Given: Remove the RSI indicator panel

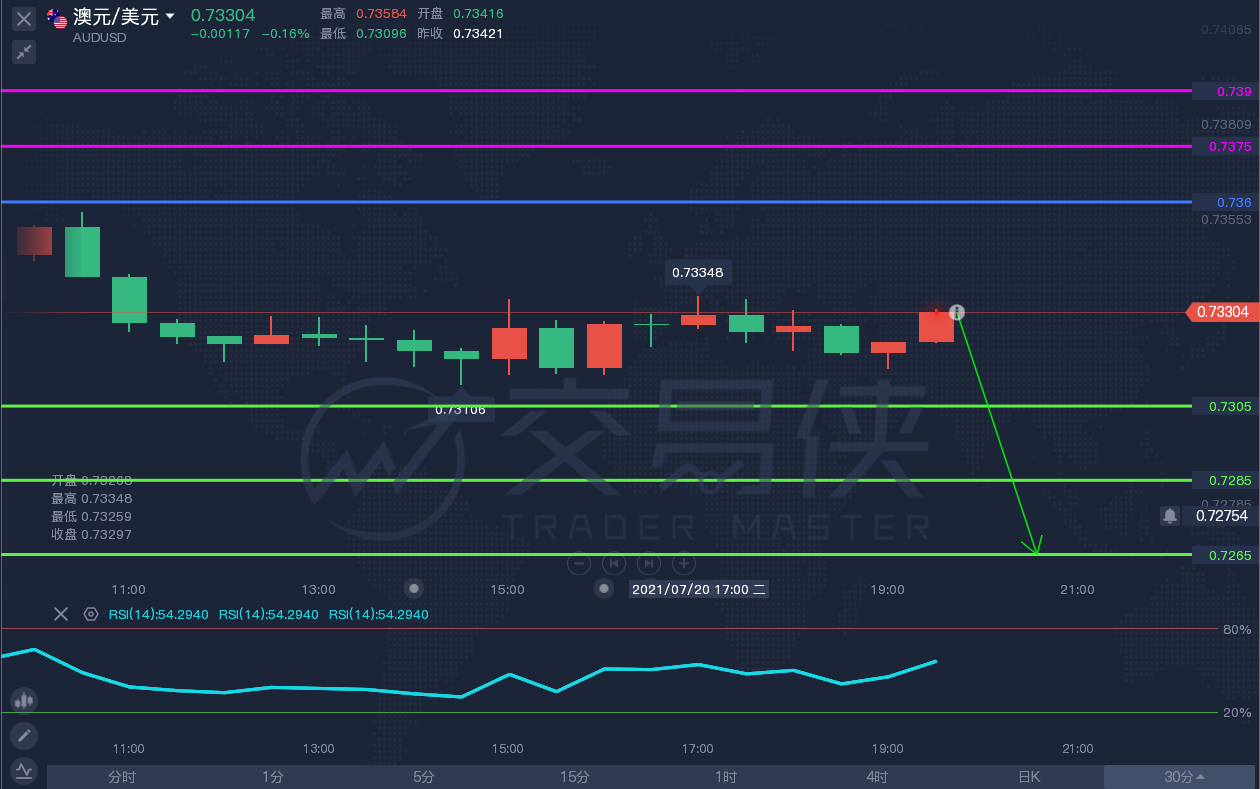Looking at the screenshot, I should (x=61, y=614).
